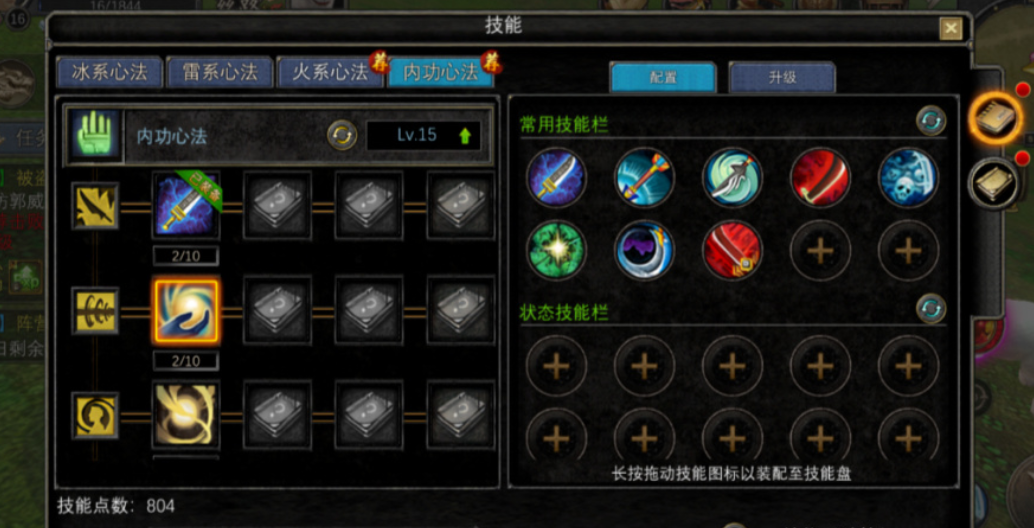Click the blue skull skill in 常用技能栏
1034x528 pixels.
(908, 177)
